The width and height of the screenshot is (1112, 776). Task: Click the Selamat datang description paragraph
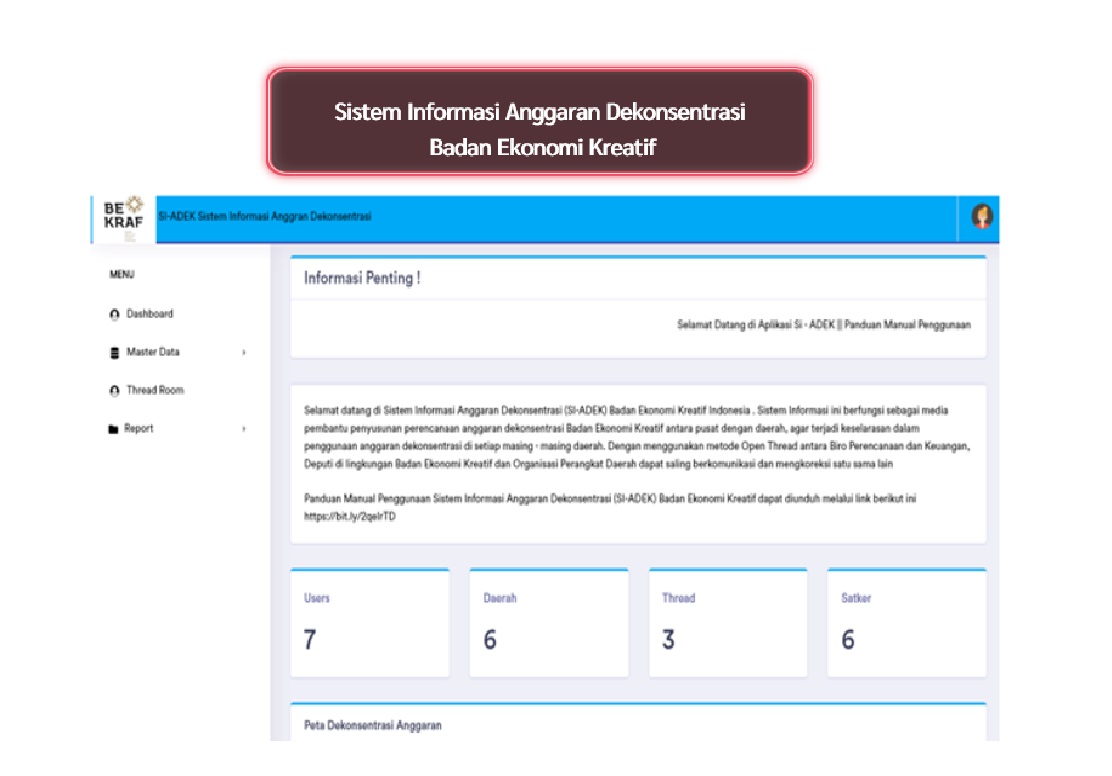point(637,437)
